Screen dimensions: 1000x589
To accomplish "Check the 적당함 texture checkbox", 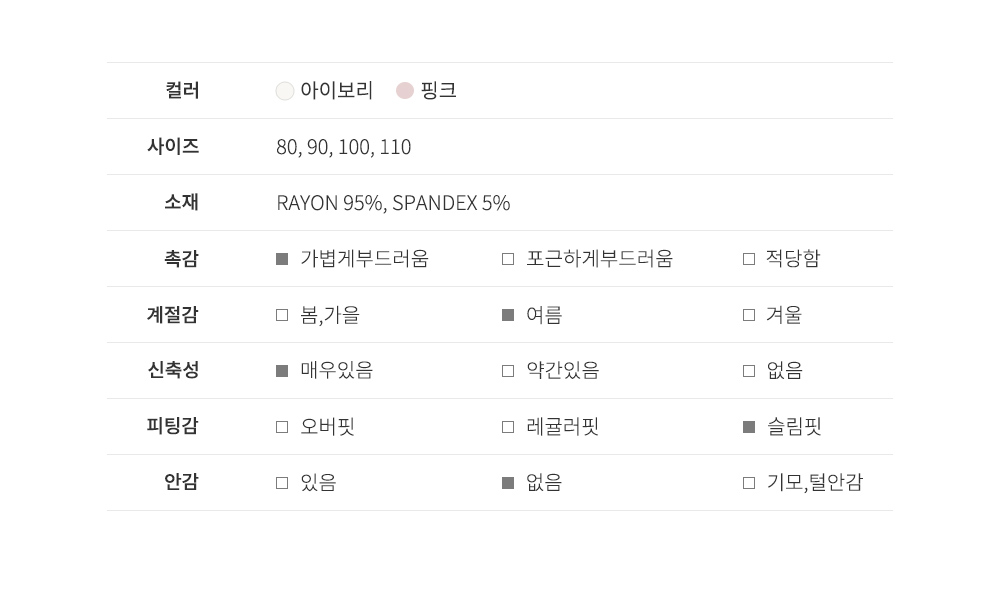I will [x=749, y=259].
